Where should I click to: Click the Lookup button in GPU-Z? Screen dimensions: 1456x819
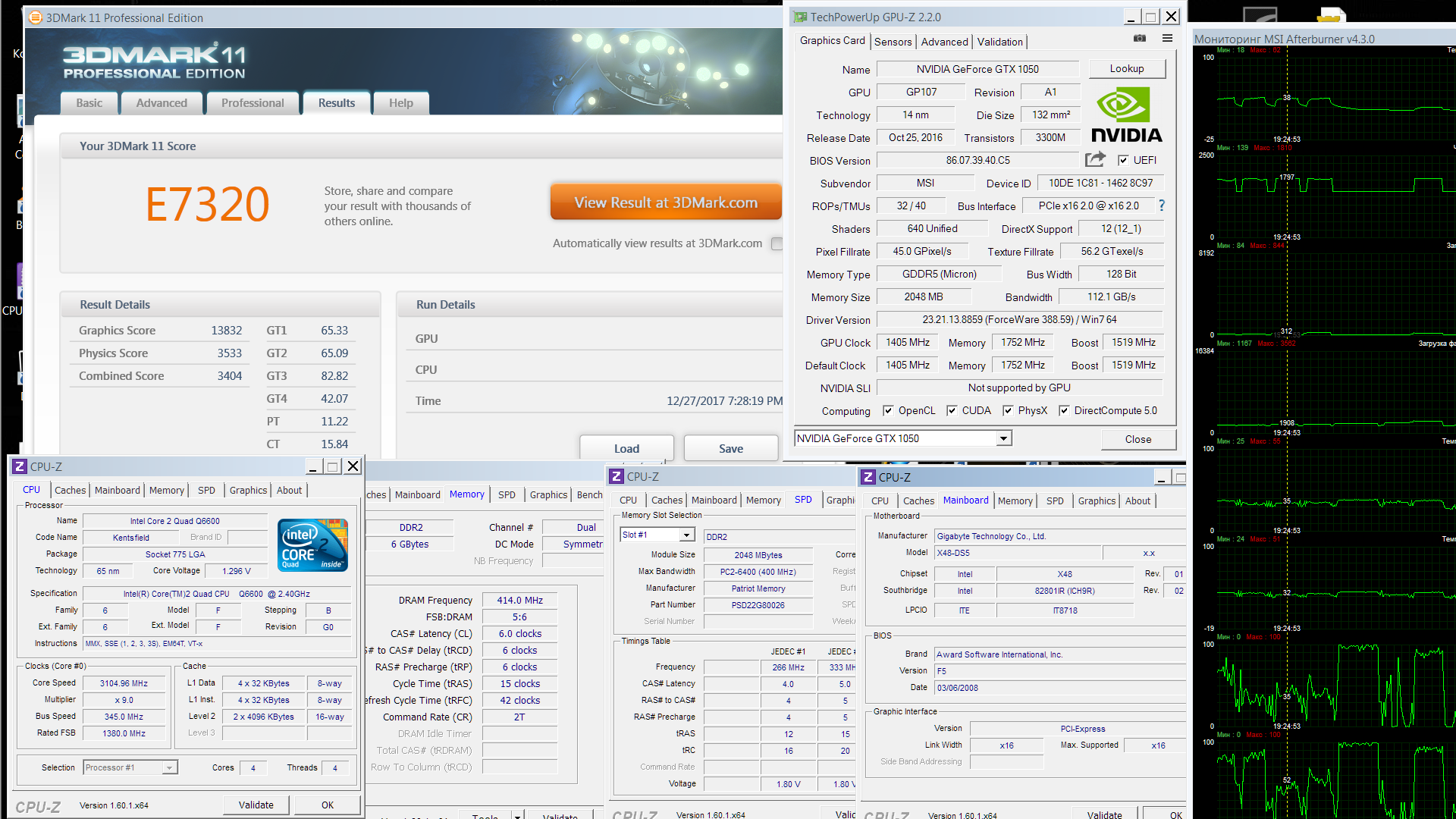tap(1127, 68)
